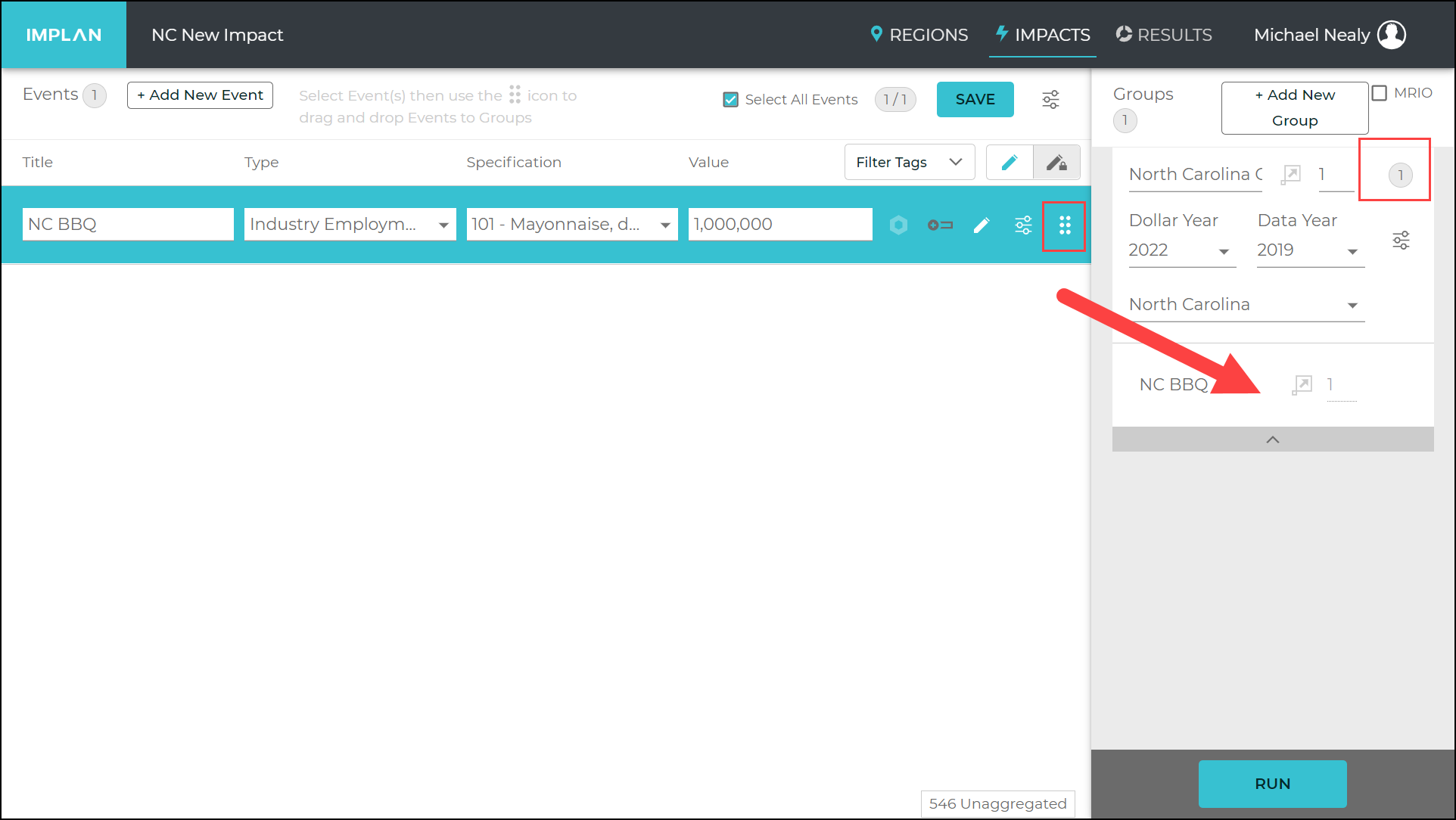Image resolution: width=1456 pixels, height=820 pixels.
Task: Collapse the group panel with chevron
Action: click(x=1273, y=440)
